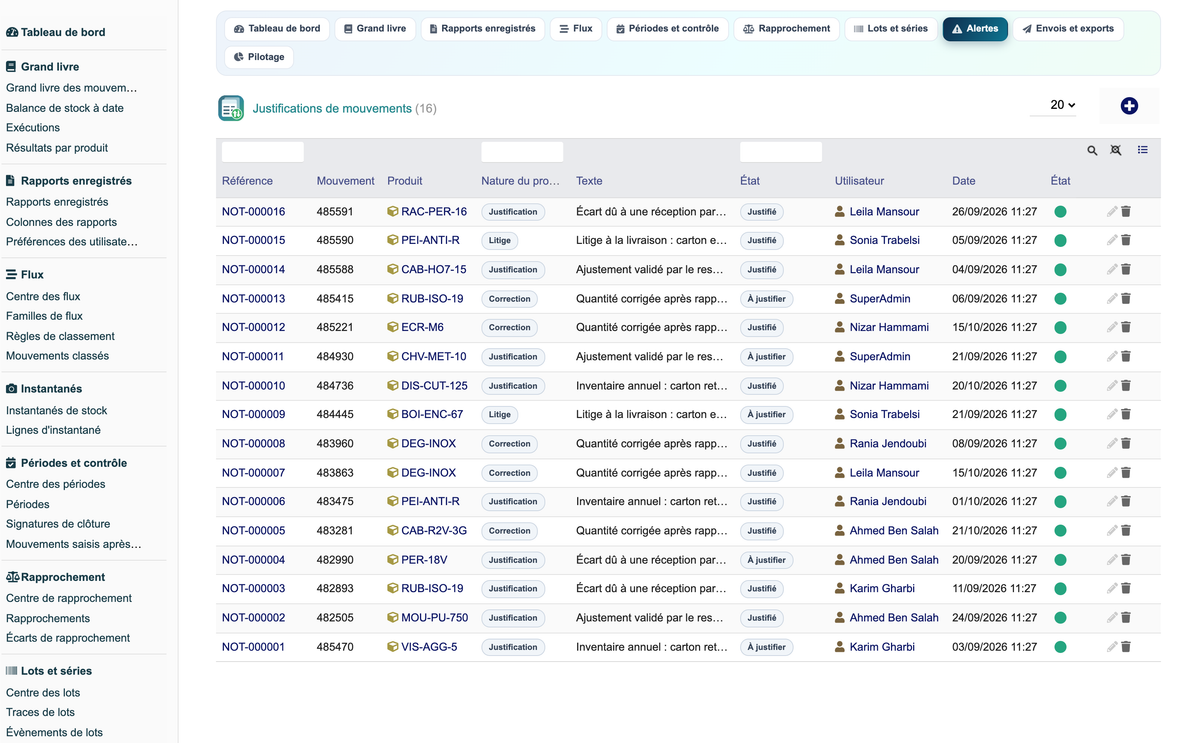Sort by the Mouvement column header
1200x743 pixels.
tap(346, 181)
